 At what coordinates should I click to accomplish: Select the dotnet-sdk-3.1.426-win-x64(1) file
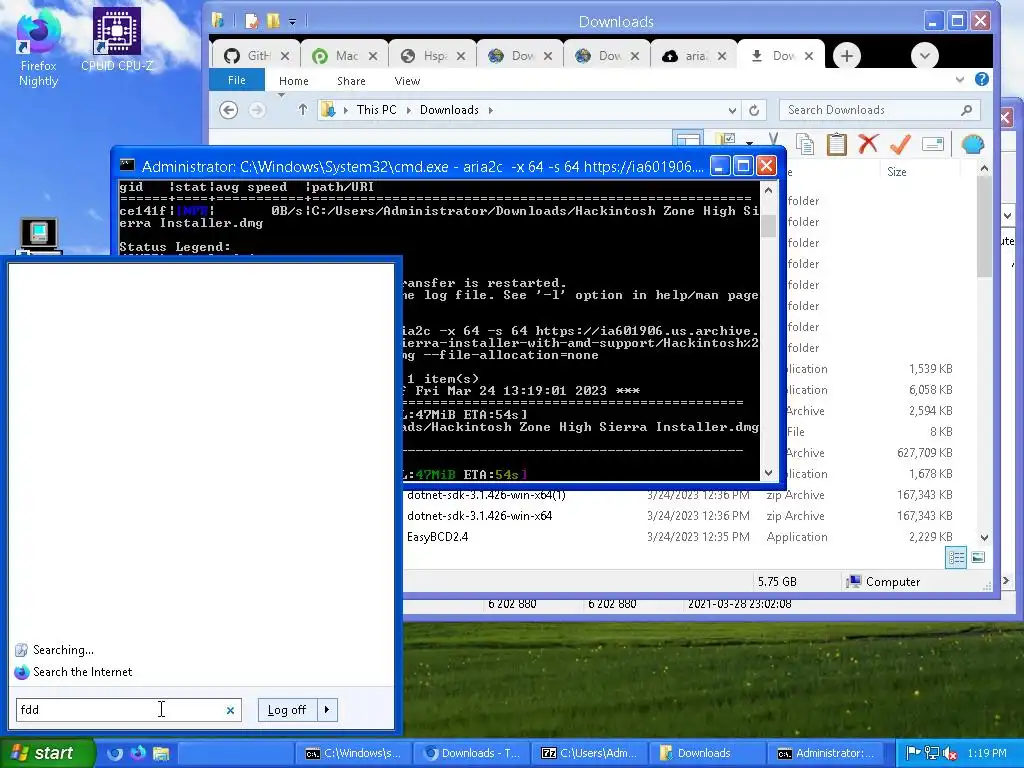[486, 495]
